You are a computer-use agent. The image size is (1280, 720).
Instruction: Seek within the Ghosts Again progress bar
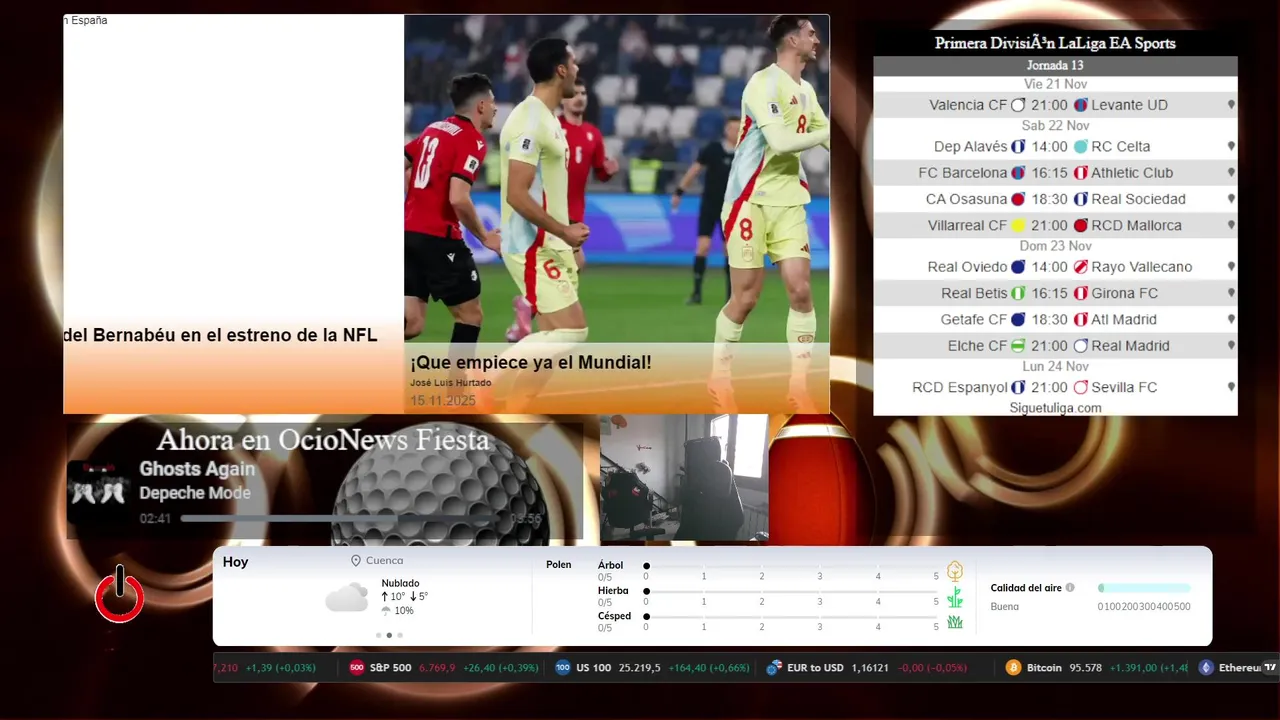click(x=341, y=519)
